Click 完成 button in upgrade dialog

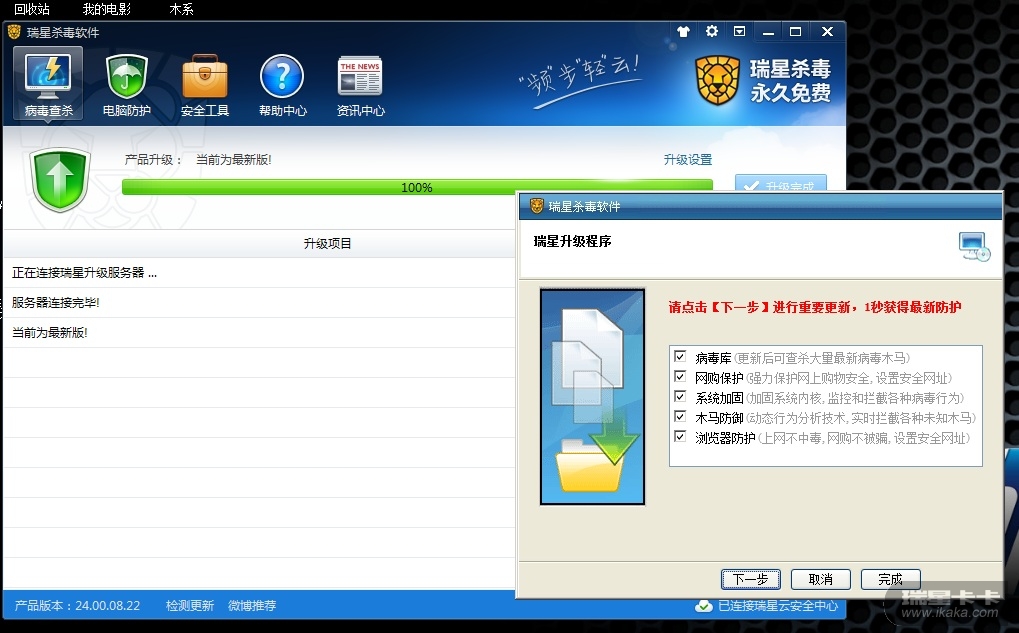point(891,579)
